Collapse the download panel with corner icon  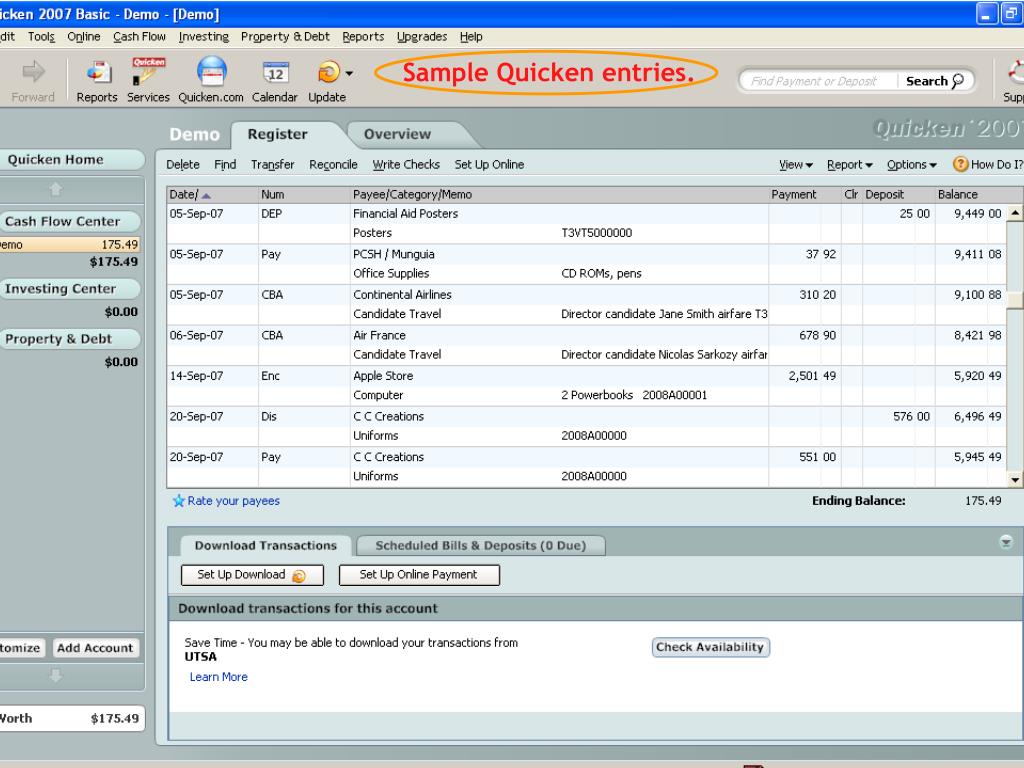(1006, 541)
